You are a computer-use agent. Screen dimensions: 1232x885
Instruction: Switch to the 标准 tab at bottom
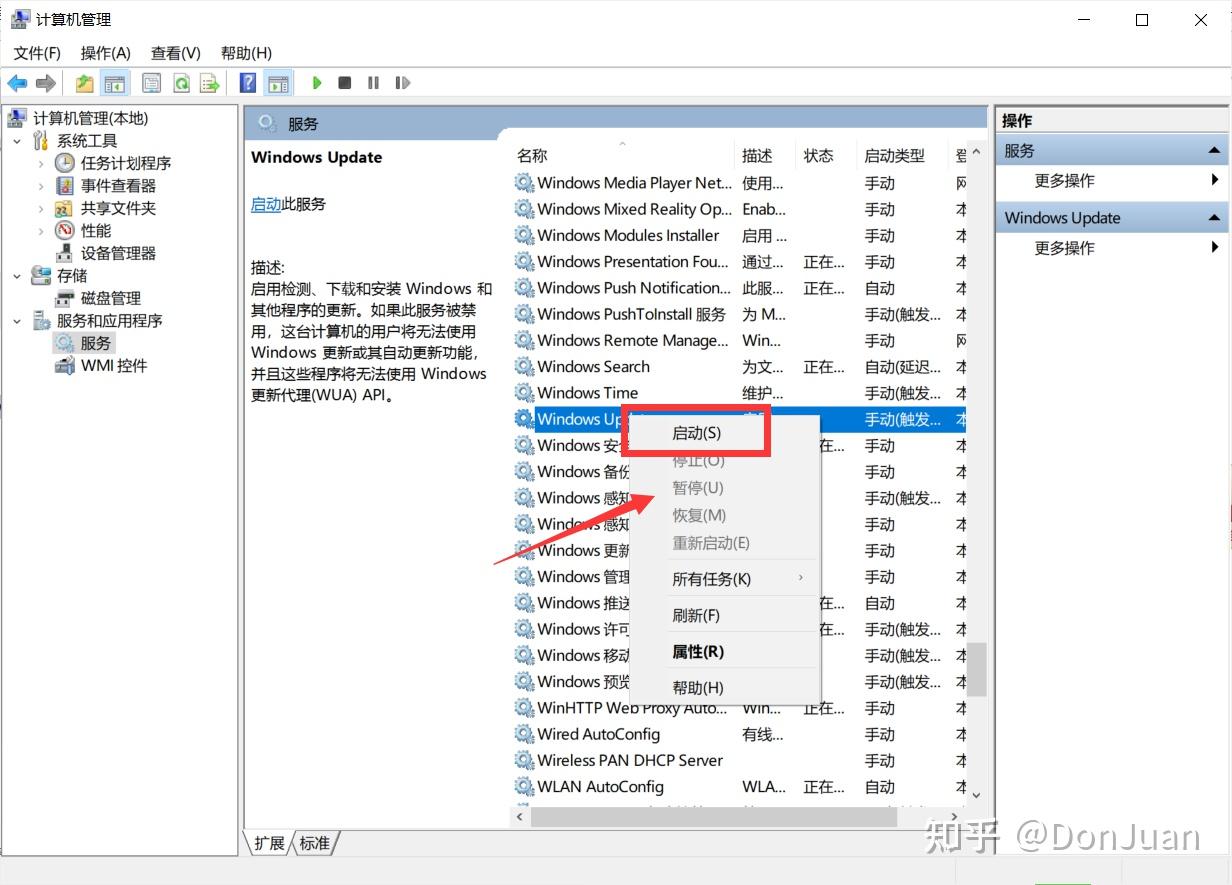point(315,843)
